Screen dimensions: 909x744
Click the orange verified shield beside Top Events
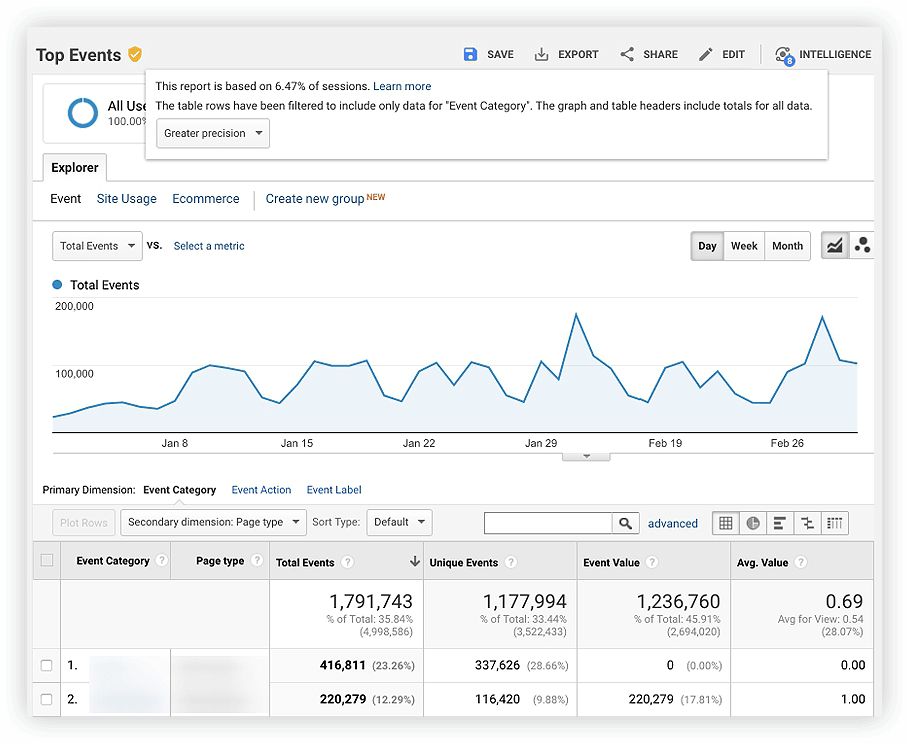pos(135,54)
